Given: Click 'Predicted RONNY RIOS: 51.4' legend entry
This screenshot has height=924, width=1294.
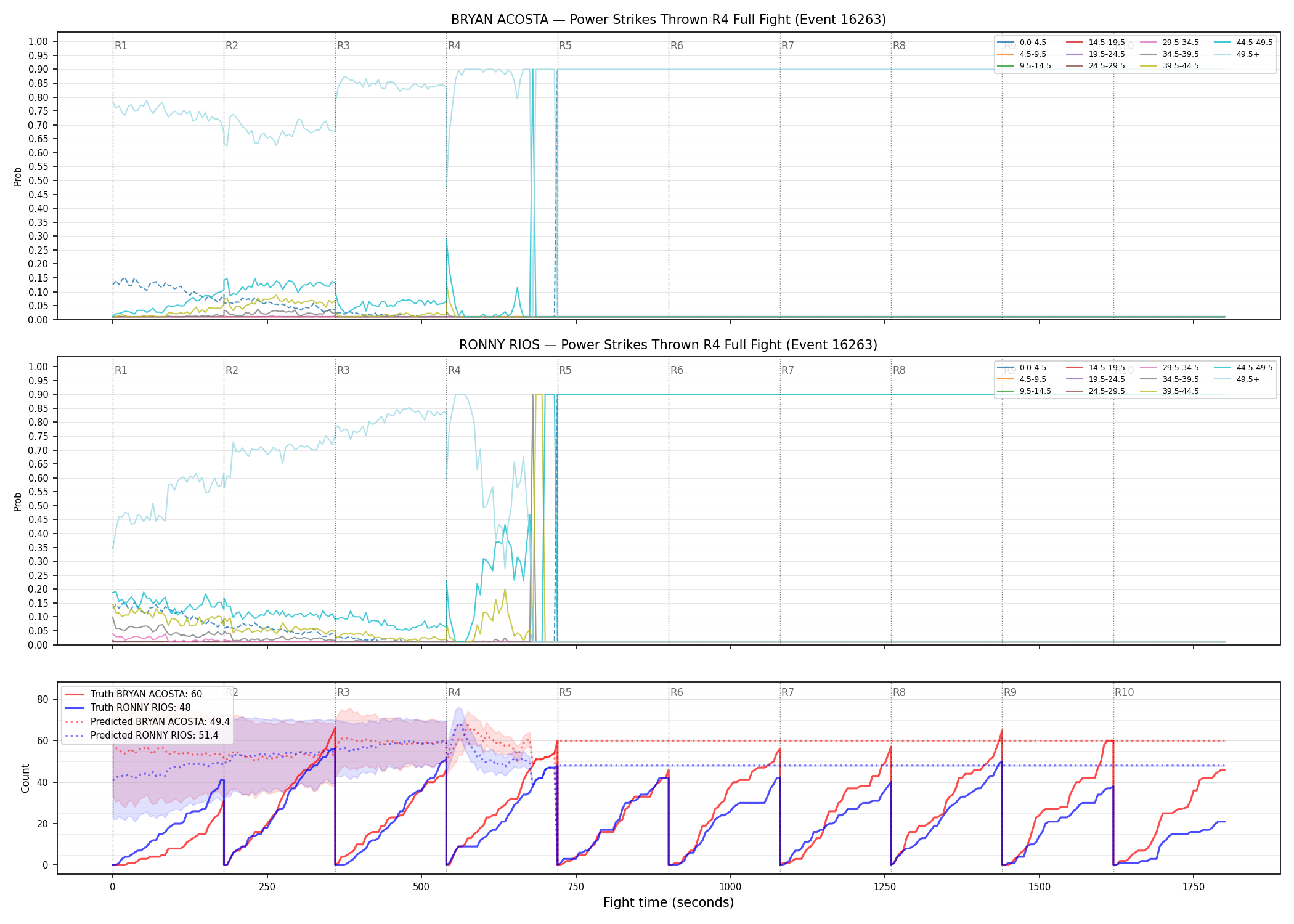Looking at the screenshot, I should pos(142,735).
